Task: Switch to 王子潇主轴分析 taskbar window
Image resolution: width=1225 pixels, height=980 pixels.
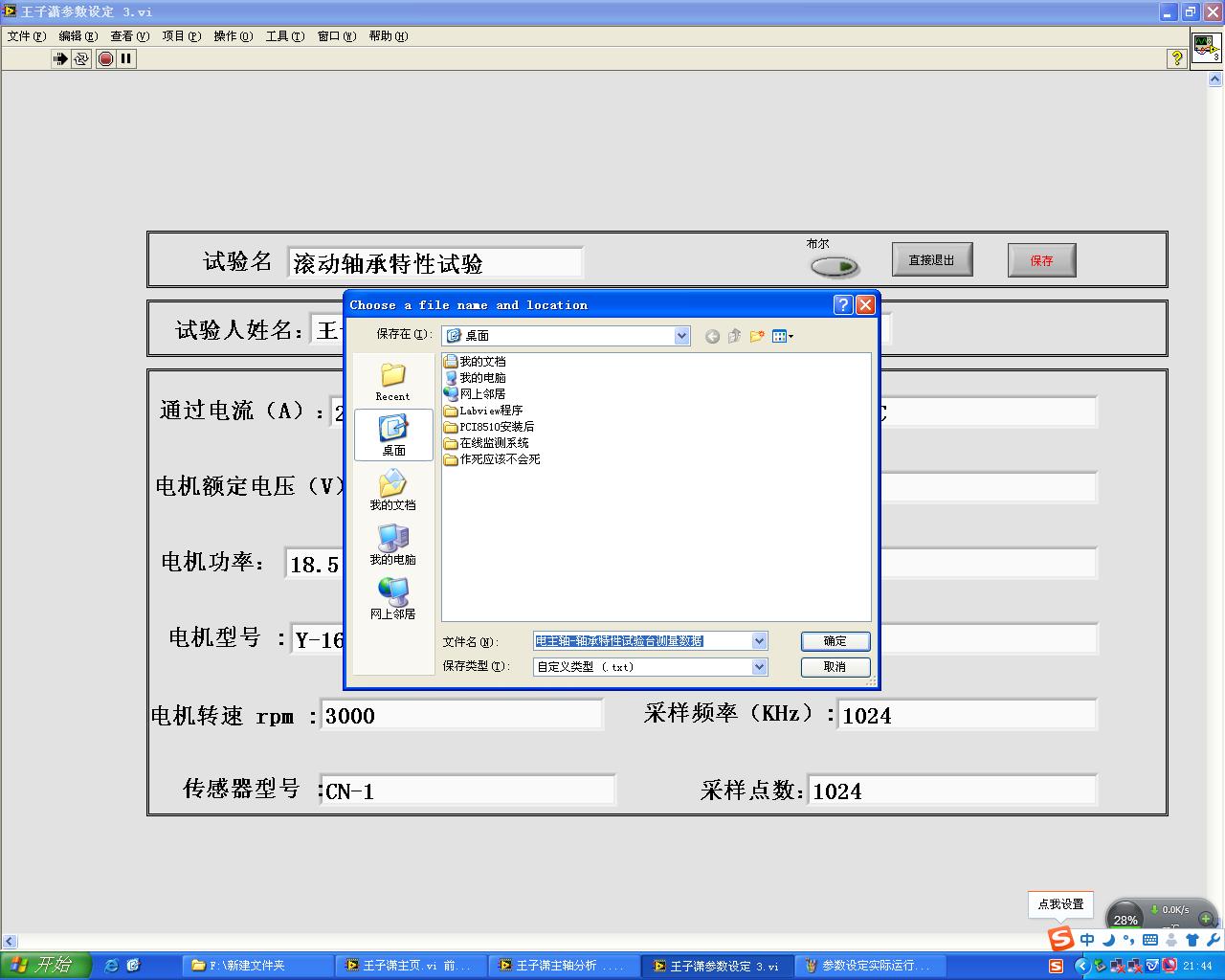Action: (x=565, y=966)
